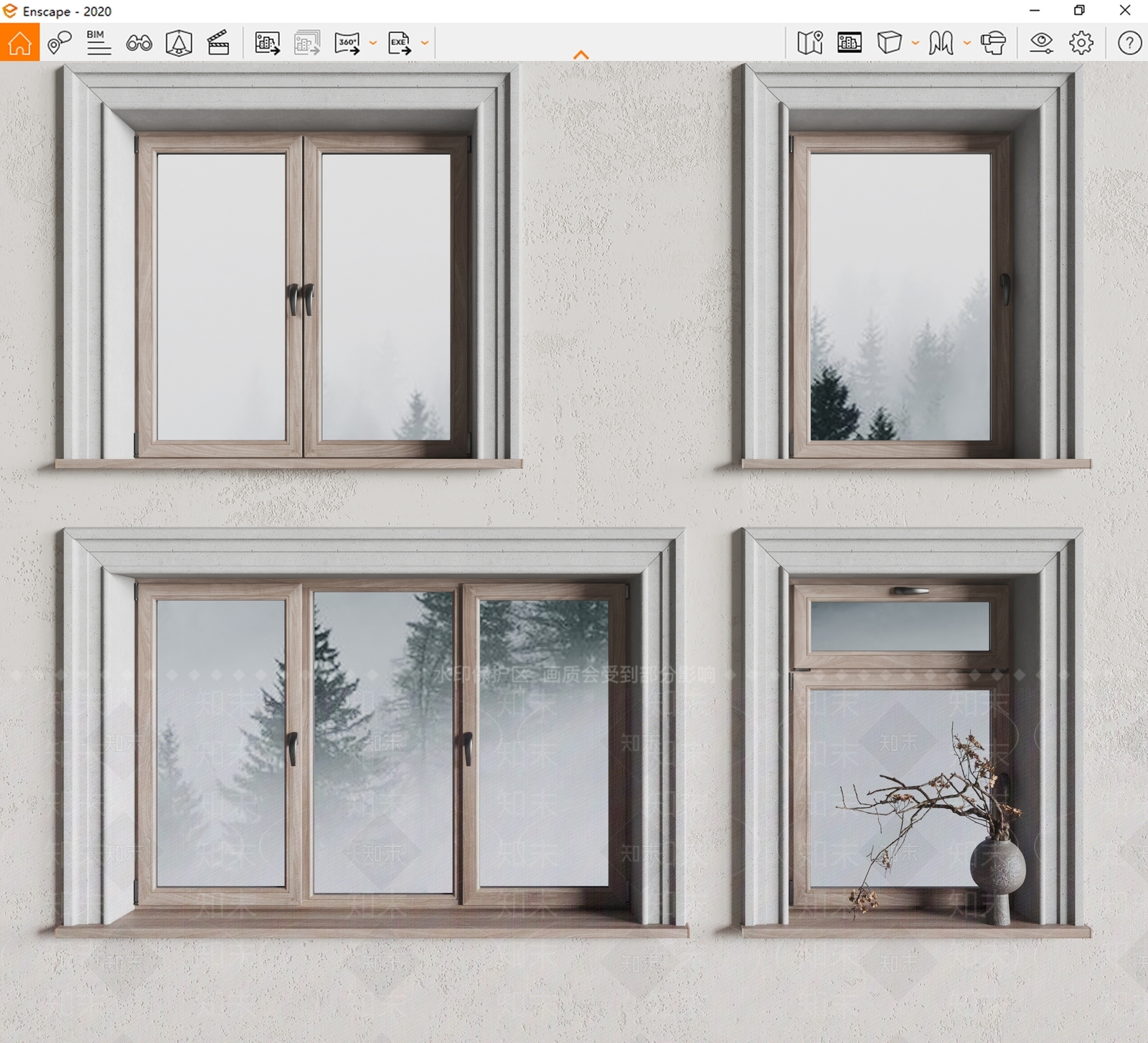The height and width of the screenshot is (1043, 1148).
Task: Open the wings icon dropdown arrow
Action: tap(966, 43)
